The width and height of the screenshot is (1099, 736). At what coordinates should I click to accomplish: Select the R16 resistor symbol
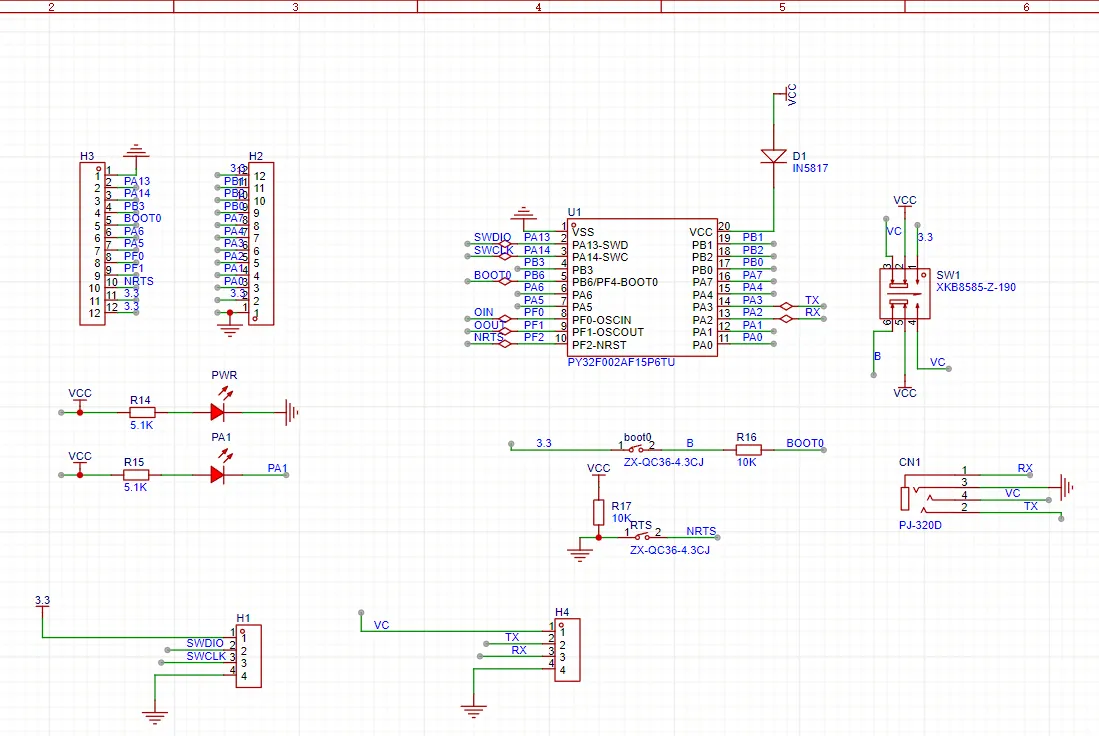coord(747,450)
